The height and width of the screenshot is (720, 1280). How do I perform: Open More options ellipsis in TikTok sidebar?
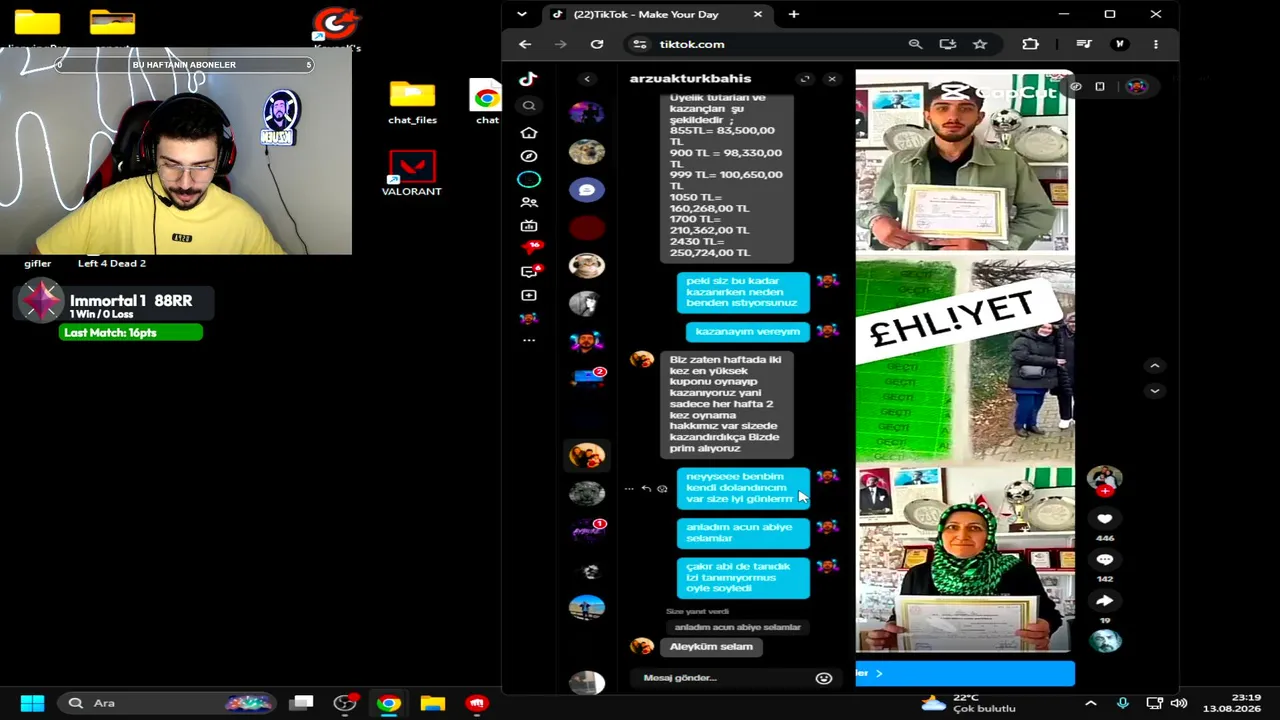click(x=529, y=341)
